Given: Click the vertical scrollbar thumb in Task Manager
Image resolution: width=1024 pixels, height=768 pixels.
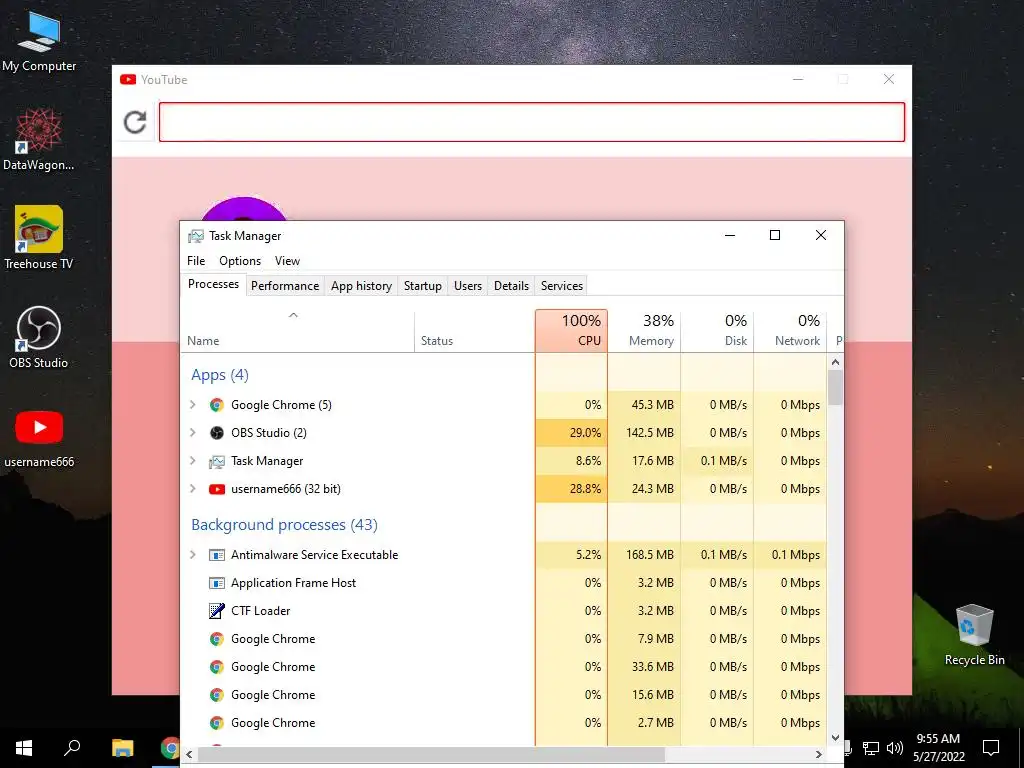Looking at the screenshot, I should pyautogui.click(x=835, y=387).
